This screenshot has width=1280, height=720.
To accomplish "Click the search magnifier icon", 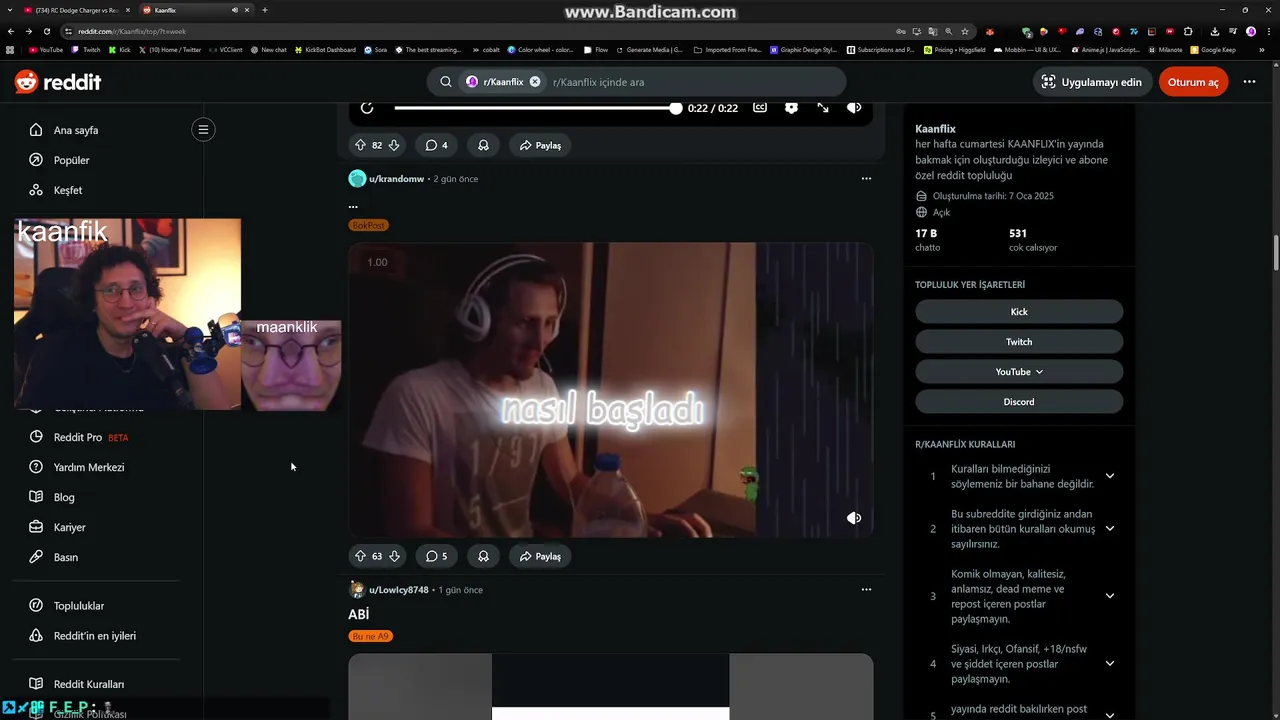I will (446, 82).
